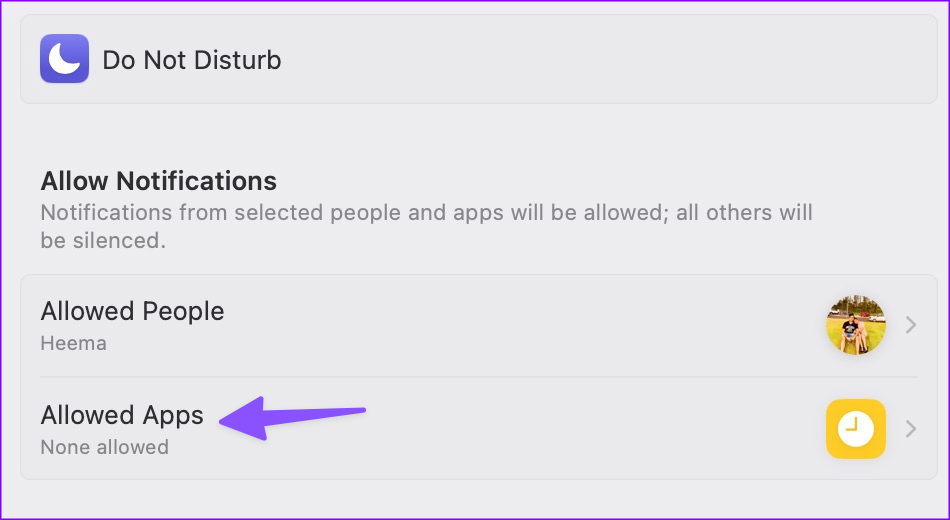Click the Do Not Disturb moon icon
This screenshot has height=520, width=950.
click(65, 59)
